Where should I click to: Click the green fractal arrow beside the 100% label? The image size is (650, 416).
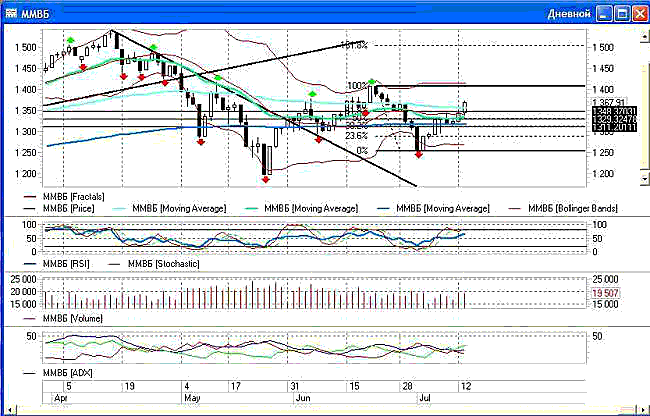point(372,82)
